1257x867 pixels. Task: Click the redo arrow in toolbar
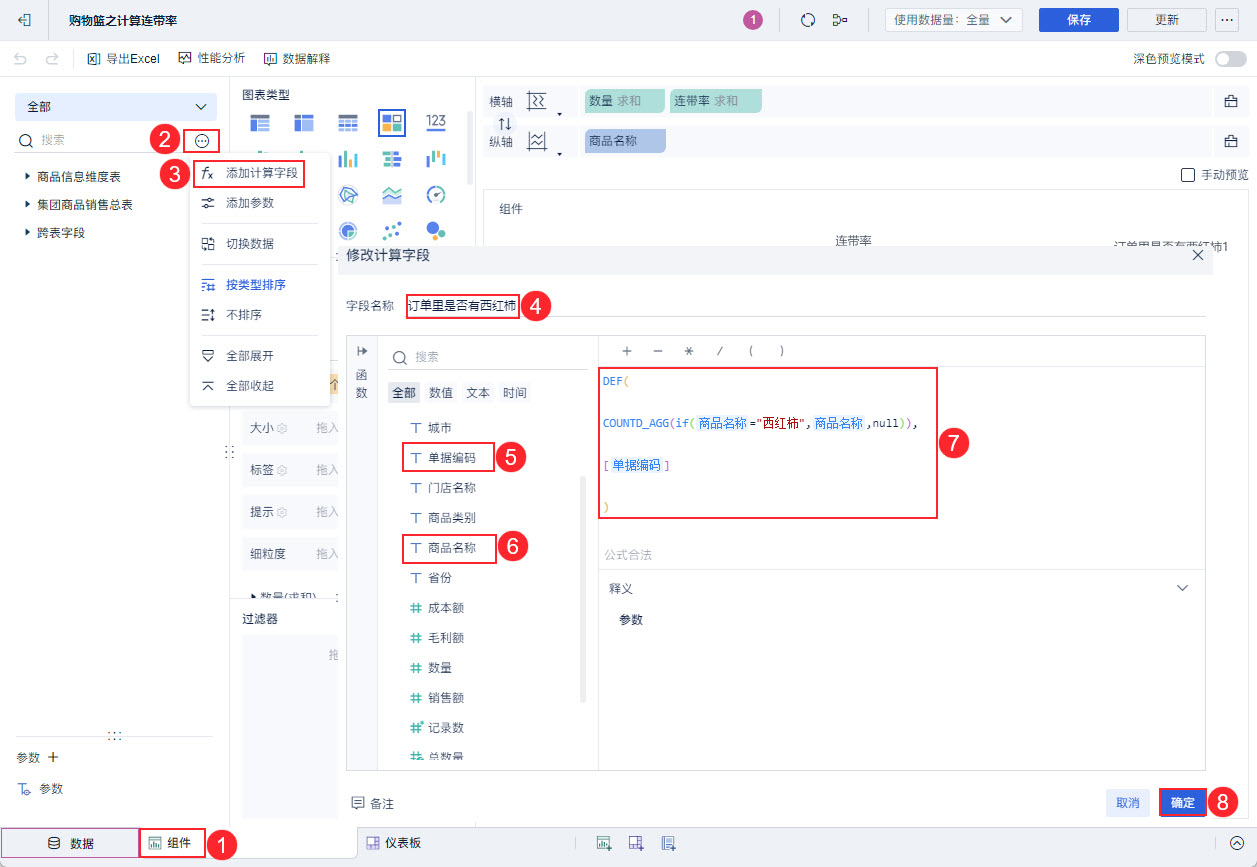pyautogui.click(x=52, y=59)
